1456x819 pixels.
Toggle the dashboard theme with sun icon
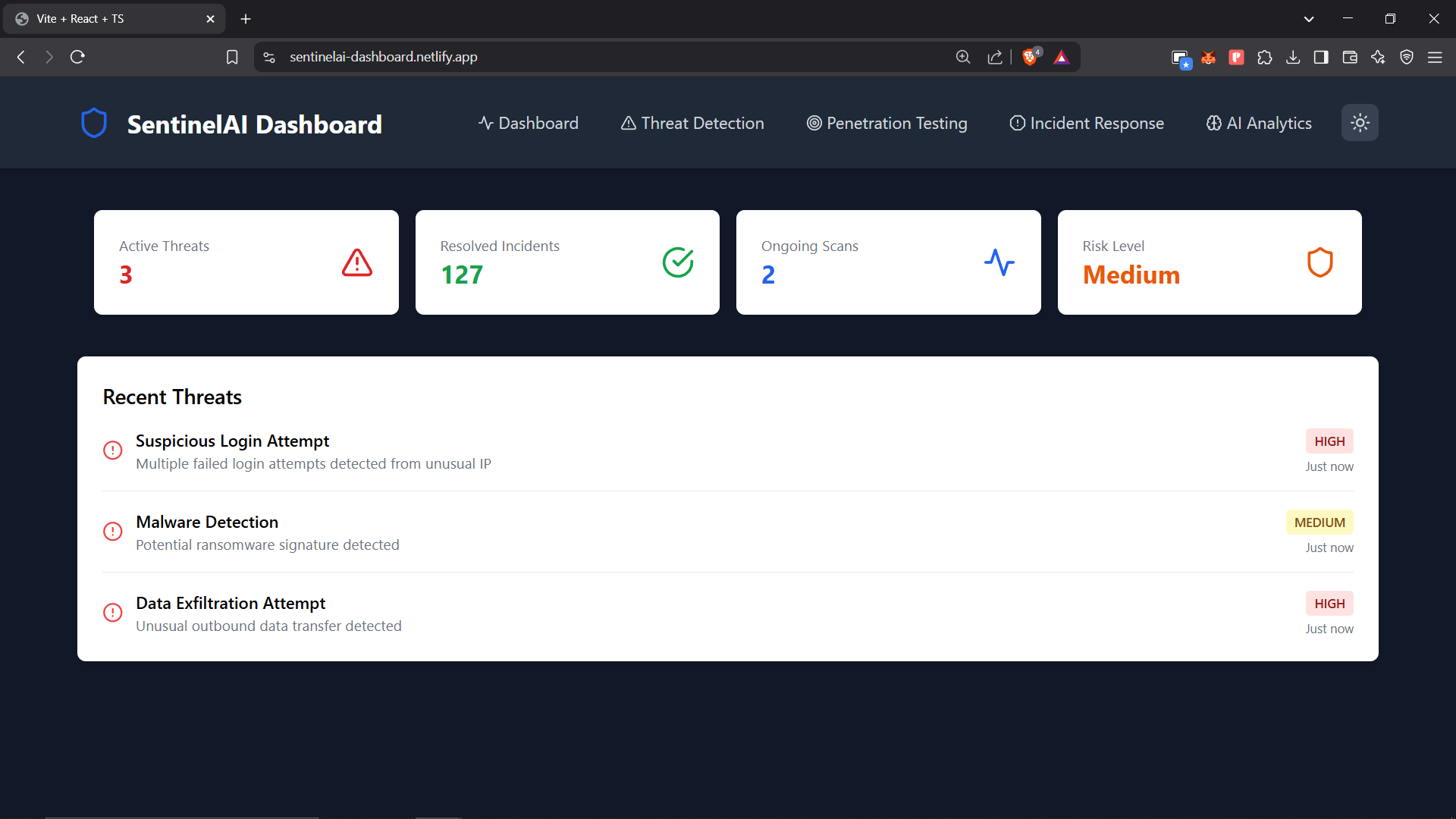(x=1360, y=122)
